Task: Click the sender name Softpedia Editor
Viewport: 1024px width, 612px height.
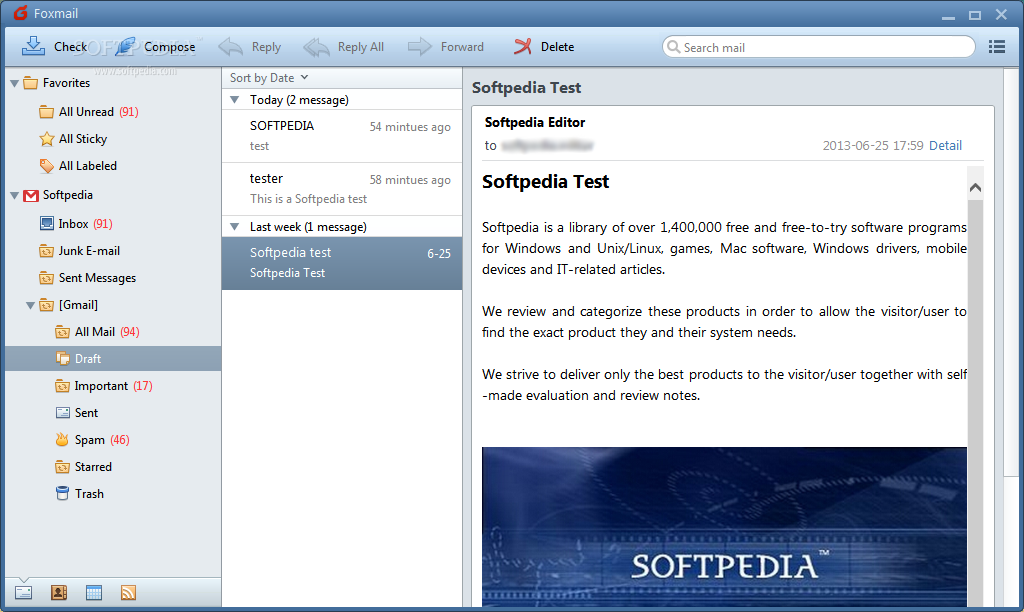Action: pyautogui.click(x=535, y=122)
